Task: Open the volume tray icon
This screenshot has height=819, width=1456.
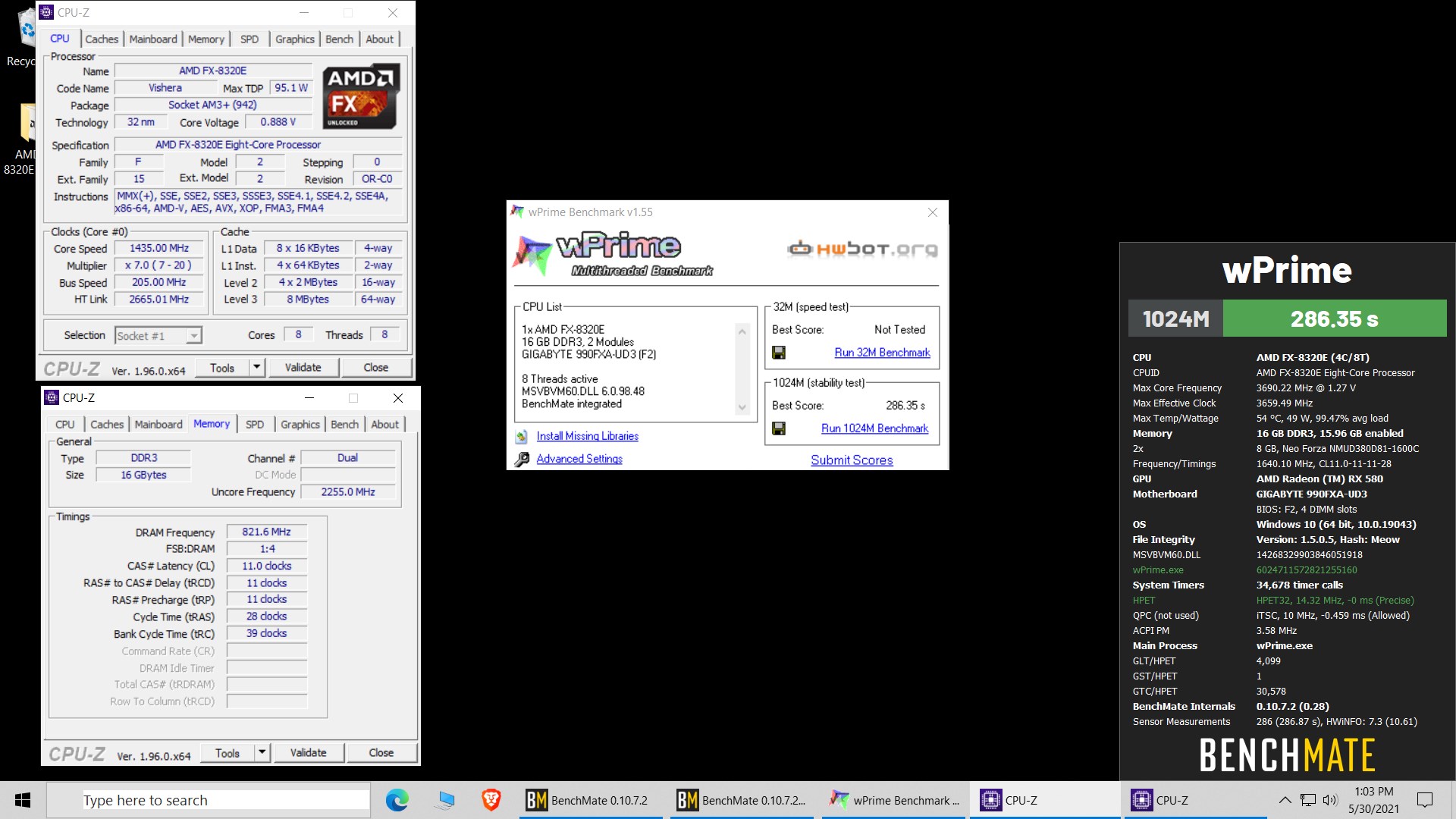Action: 1330,800
